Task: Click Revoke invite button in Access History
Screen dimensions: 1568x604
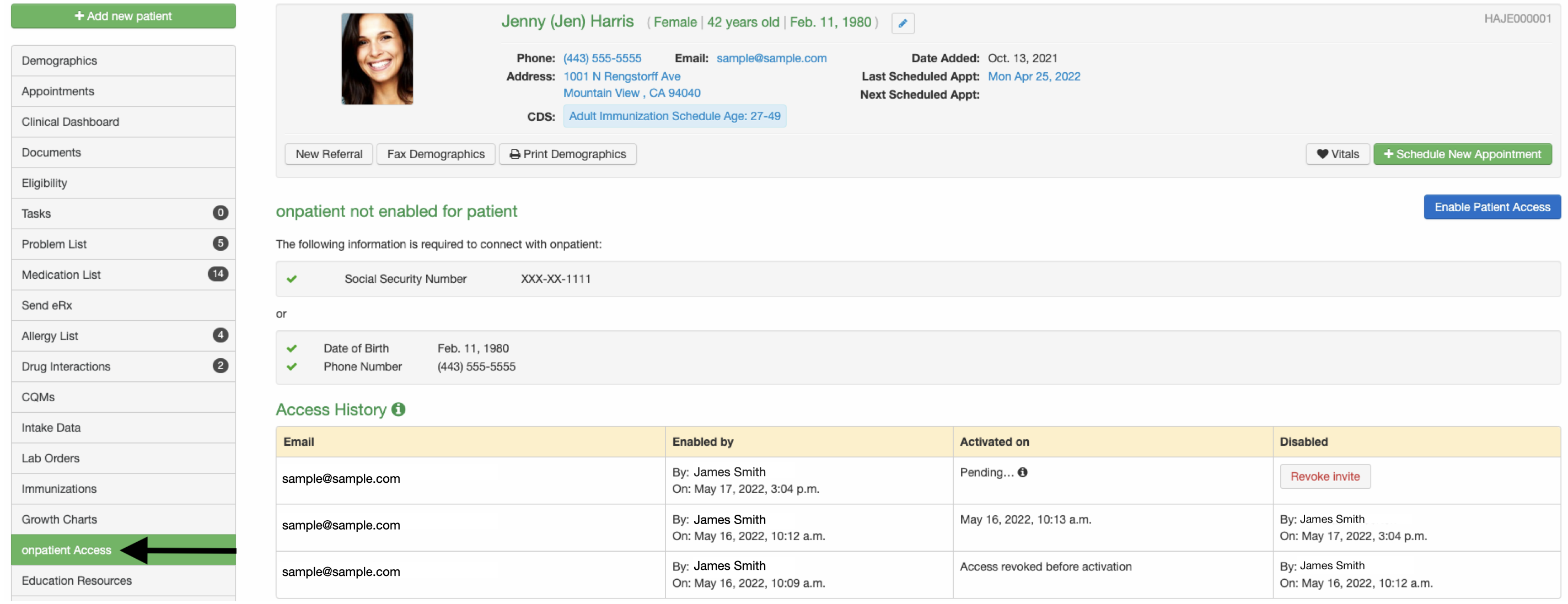Action: pos(1325,476)
